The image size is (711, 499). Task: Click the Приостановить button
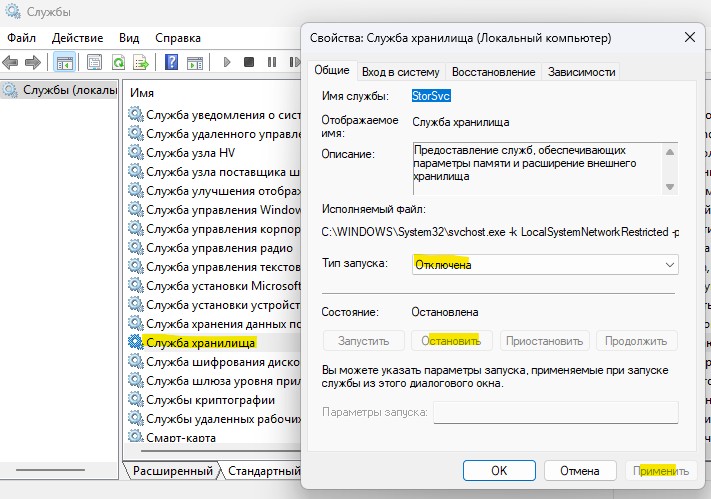tap(545, 341)
